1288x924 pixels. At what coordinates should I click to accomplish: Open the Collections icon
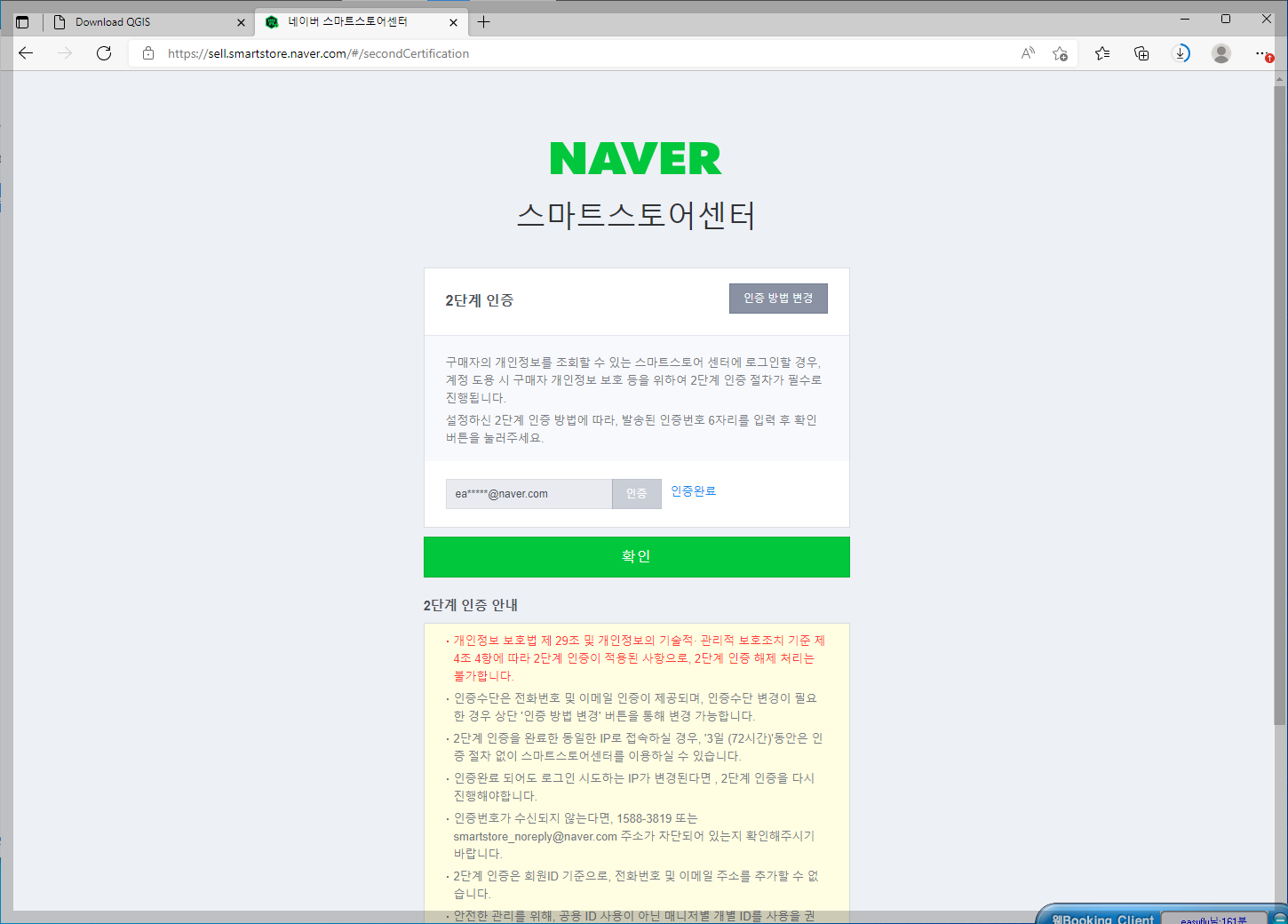click(1141, 53)
